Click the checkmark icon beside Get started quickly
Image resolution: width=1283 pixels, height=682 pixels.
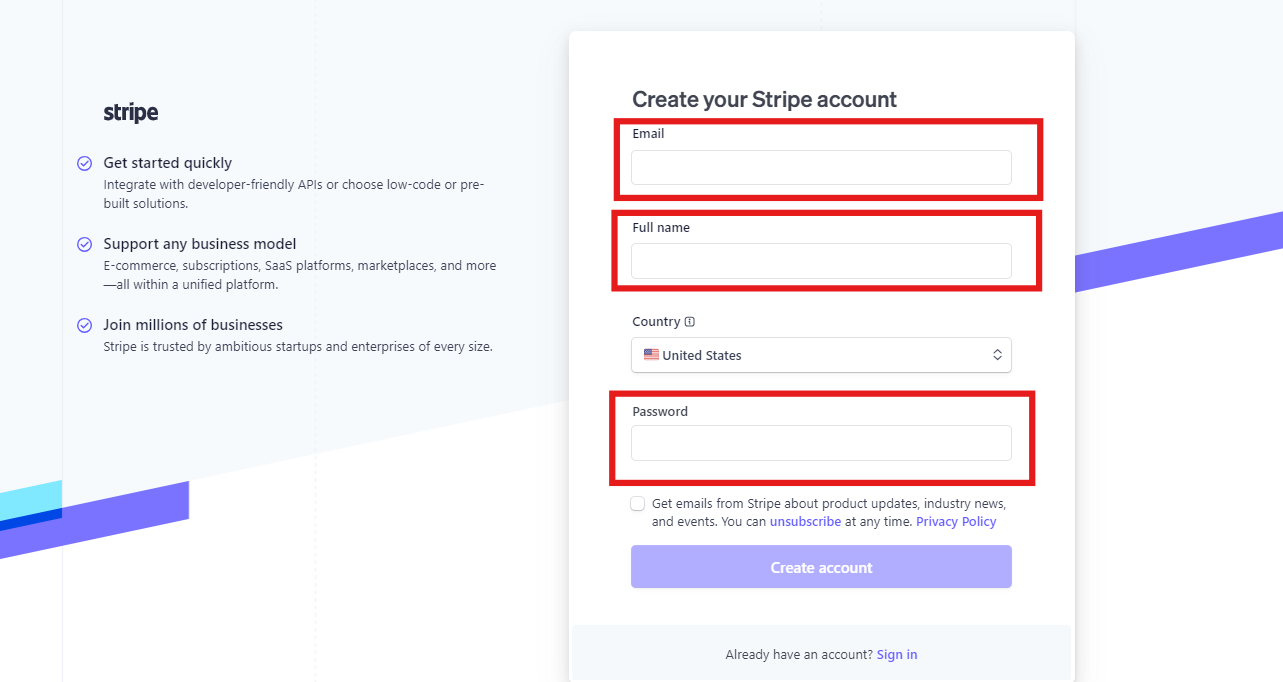(85, 163)
